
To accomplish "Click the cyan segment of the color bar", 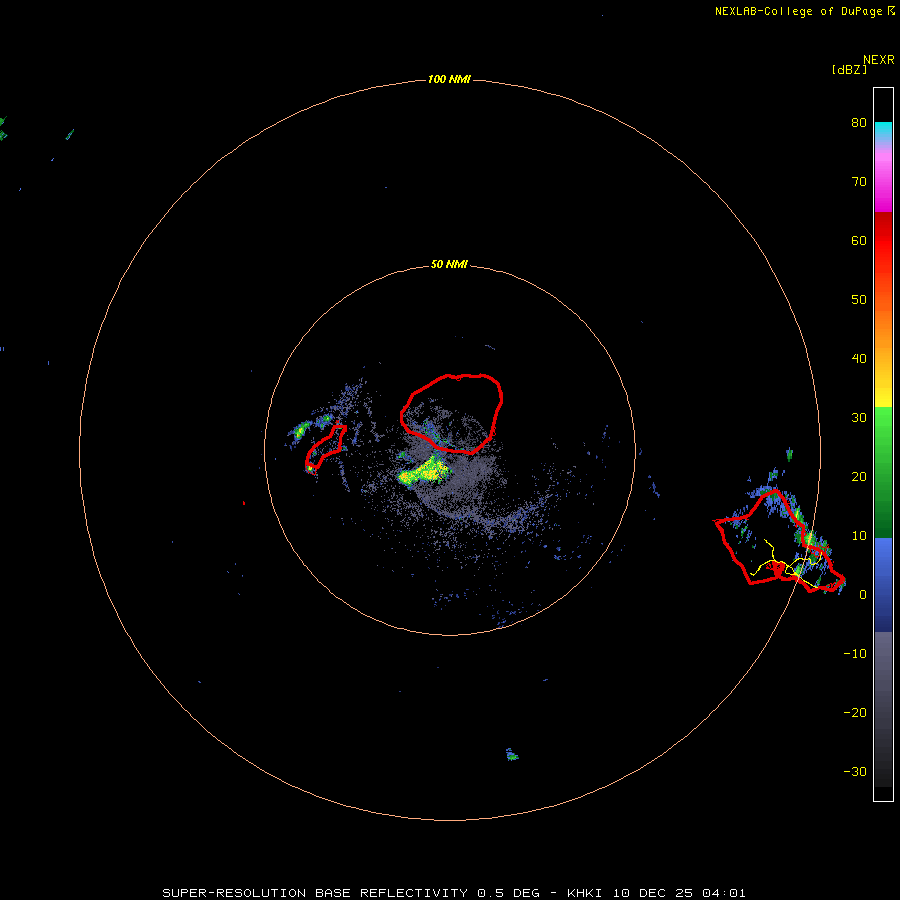I will tap(883, 131).
